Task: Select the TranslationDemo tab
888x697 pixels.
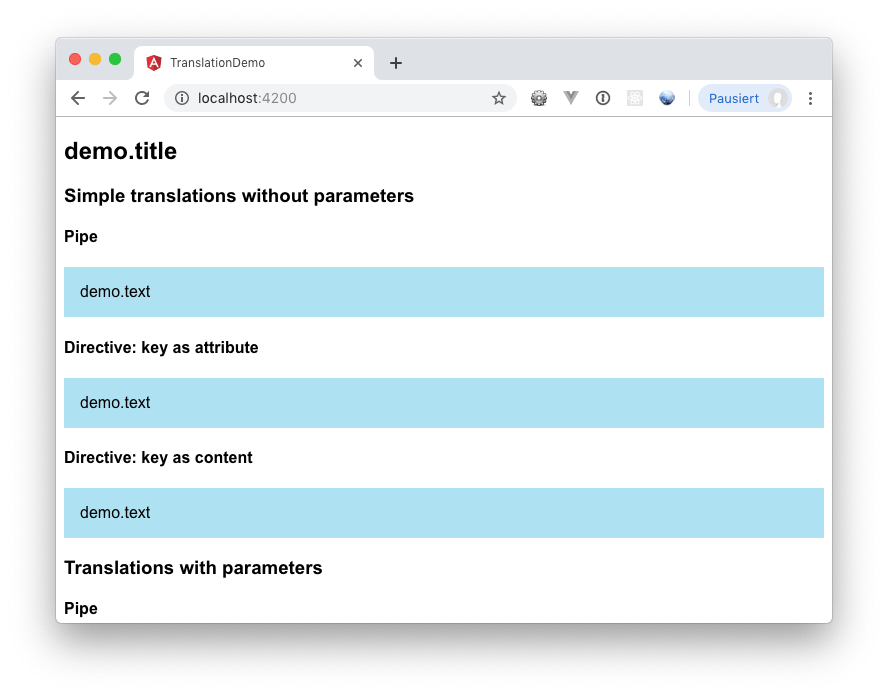Action: pyautogui.click(x=254, y=63)
